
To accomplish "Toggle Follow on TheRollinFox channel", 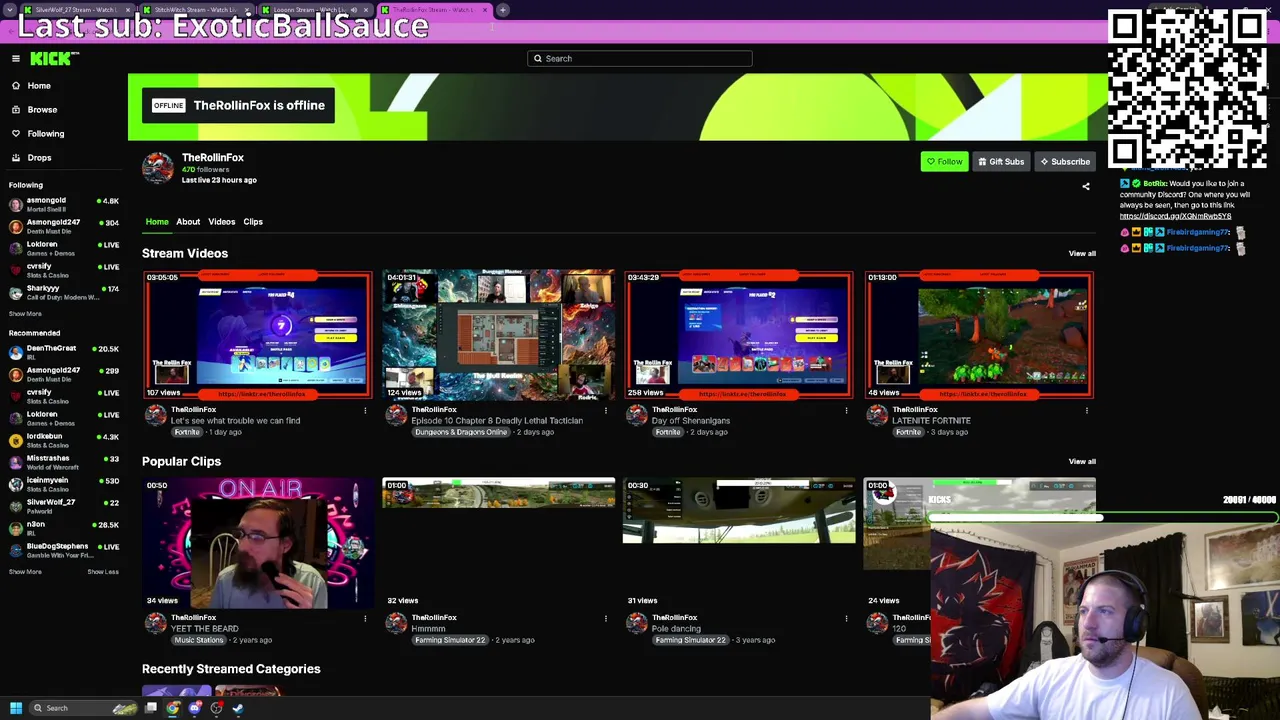I will pyautogui.click(x=944, y=161).
